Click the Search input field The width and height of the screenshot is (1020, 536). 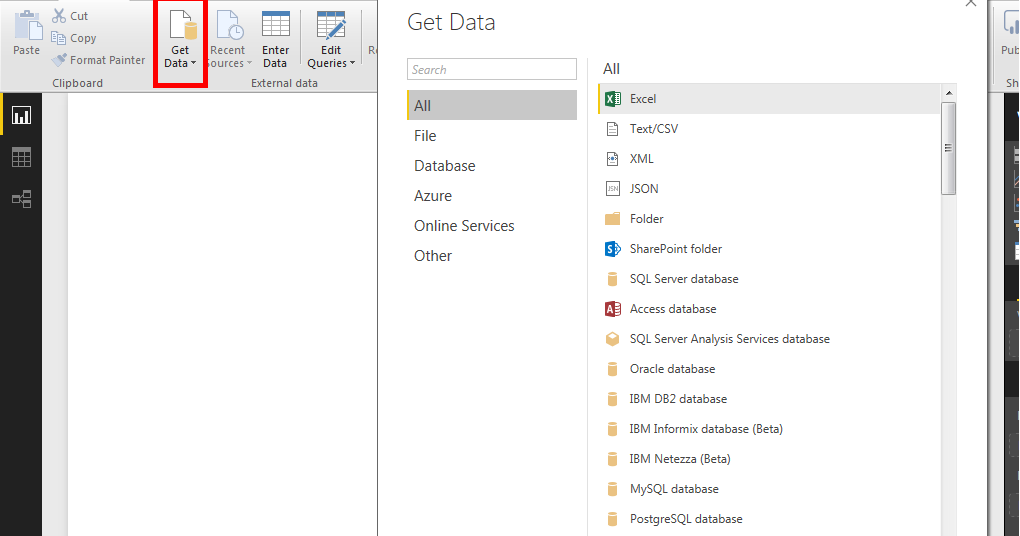tap(492, 69)
